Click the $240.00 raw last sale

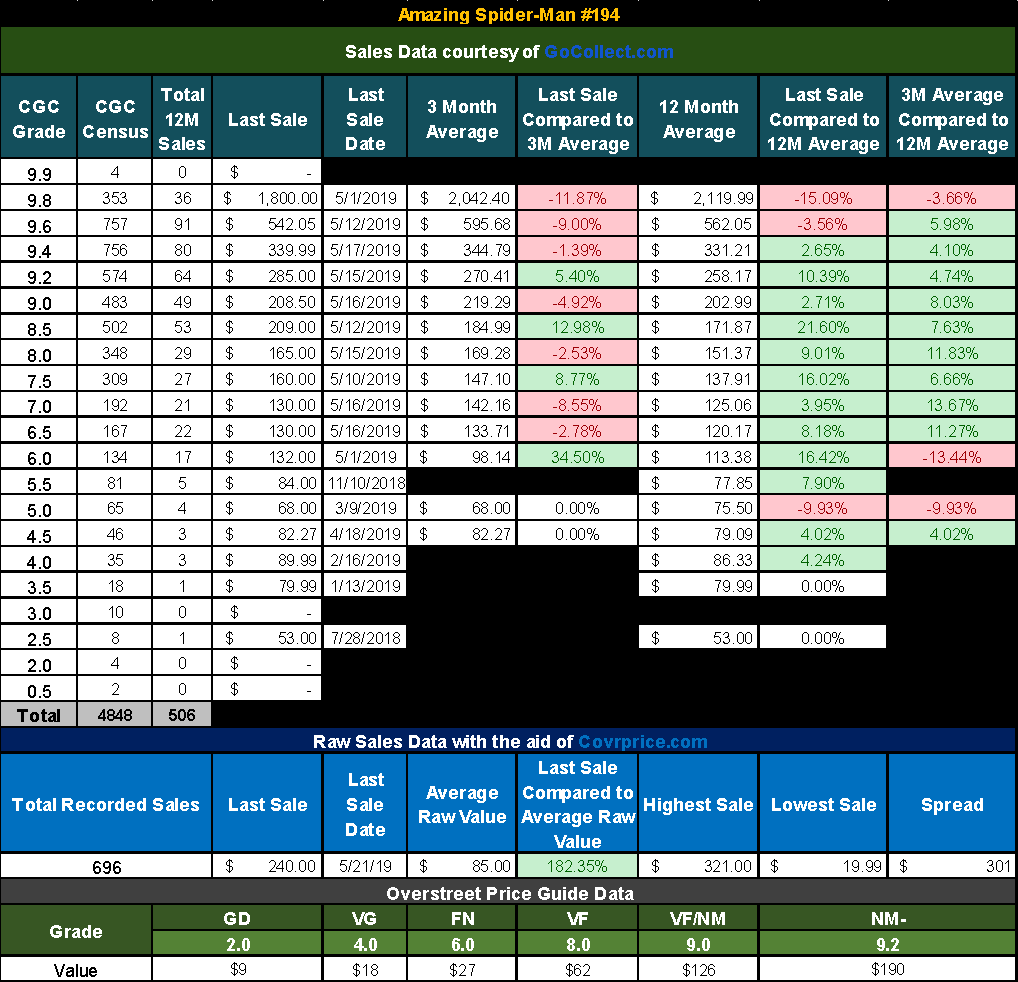coord(267,866)
